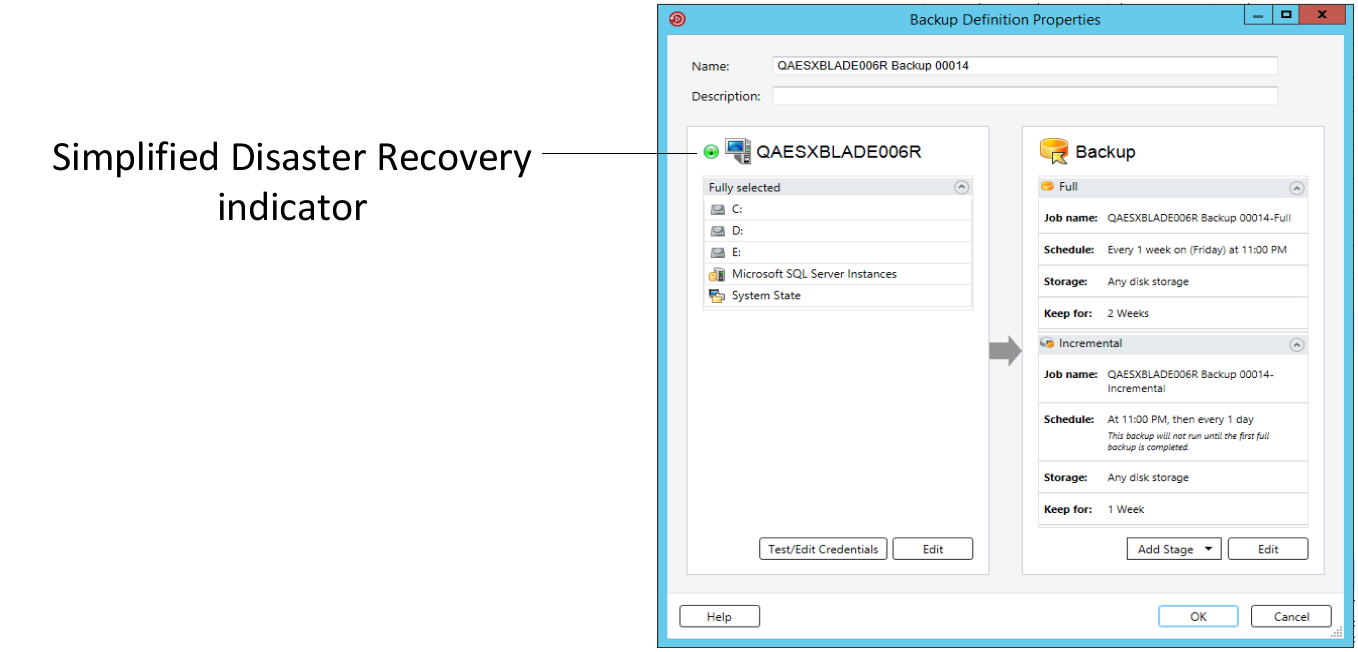Click the Description input field

[1025, 96]
